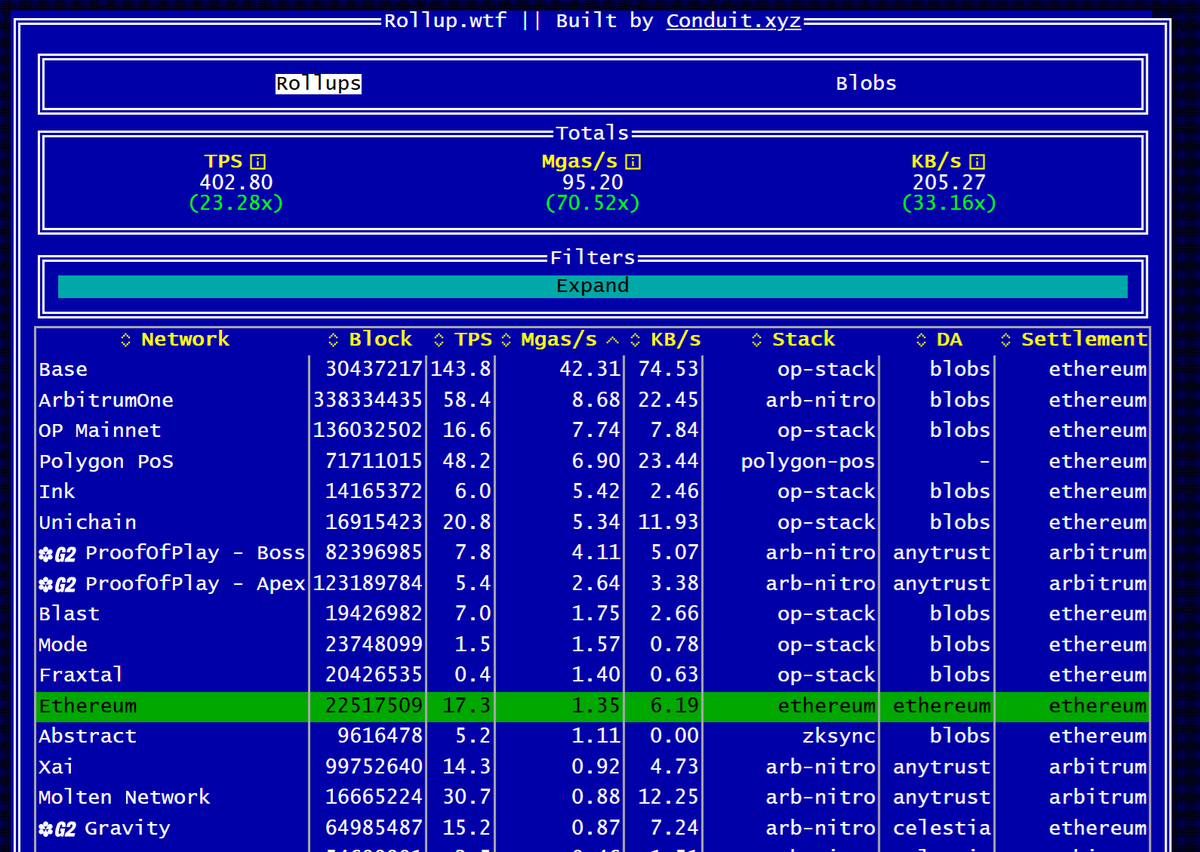Click Polygon PoS stack polygon-pos
The image size is (1200, 852).
808,462
